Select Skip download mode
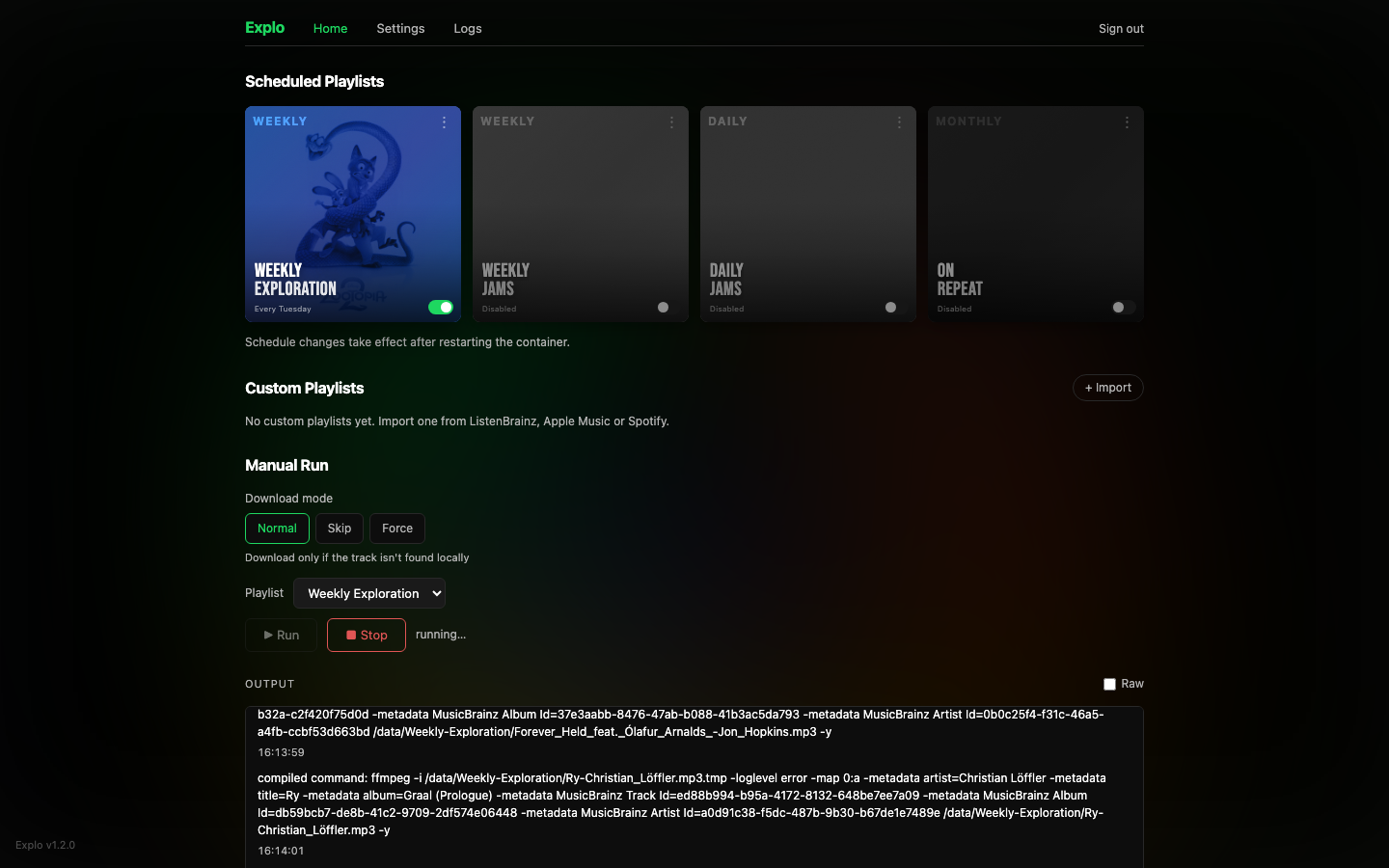 (x=340, y=529)
